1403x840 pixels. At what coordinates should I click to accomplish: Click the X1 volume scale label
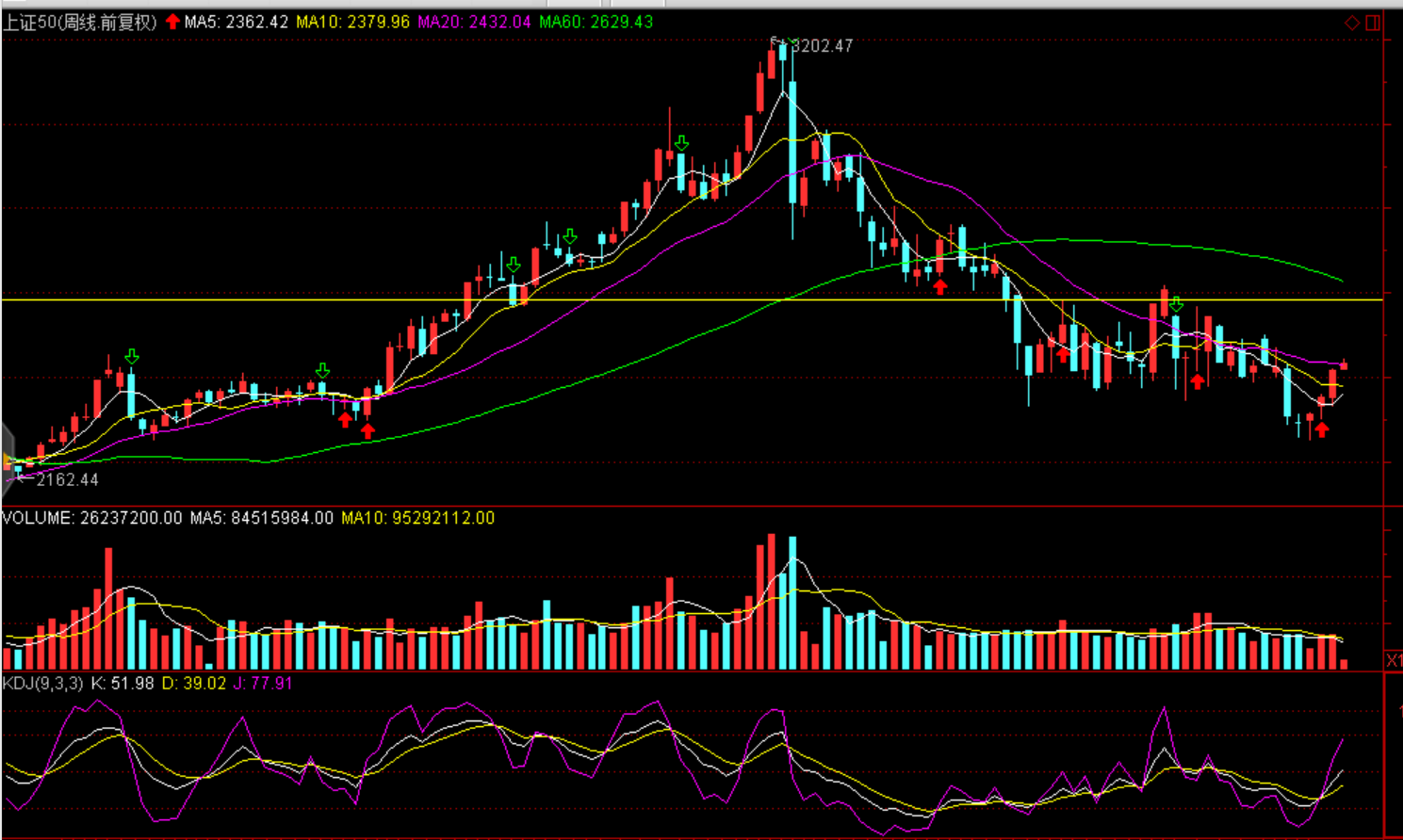[1393, 660]
